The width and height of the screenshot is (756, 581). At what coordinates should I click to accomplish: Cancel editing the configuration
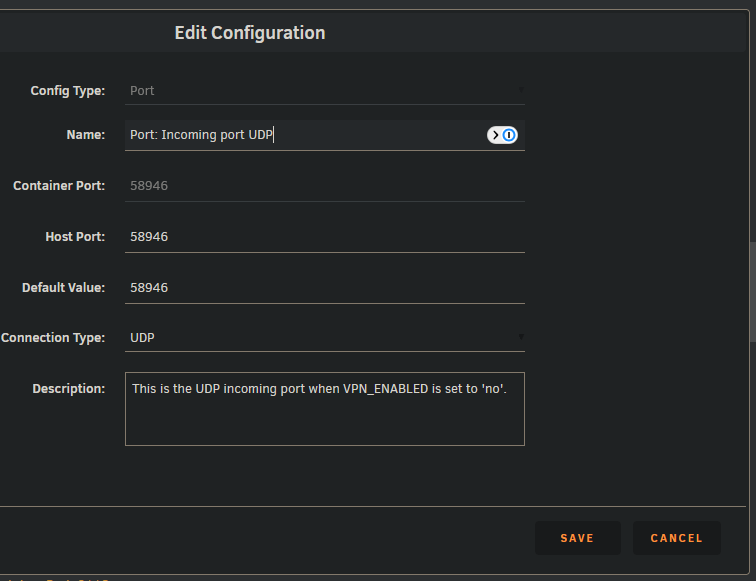[x=676, y=538]
